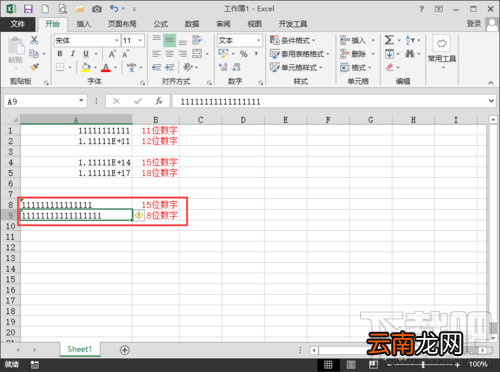Viewport: 500px width, 372px height.
Task: Apply the red font color
Action: [x=106, y=67]
